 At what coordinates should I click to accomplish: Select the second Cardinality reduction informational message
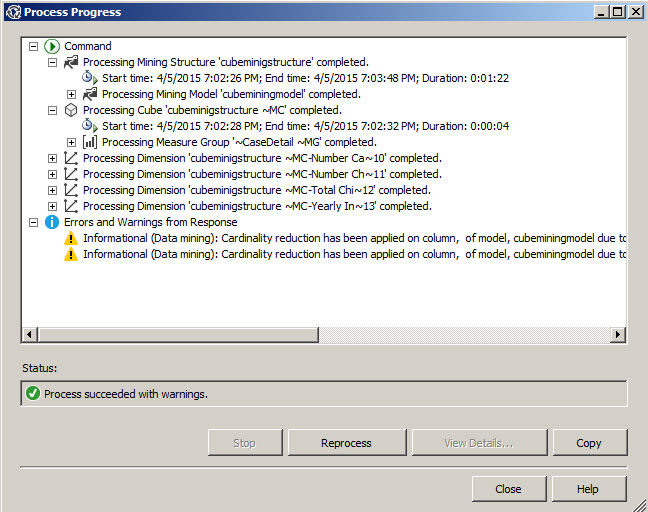coord(354,254)
